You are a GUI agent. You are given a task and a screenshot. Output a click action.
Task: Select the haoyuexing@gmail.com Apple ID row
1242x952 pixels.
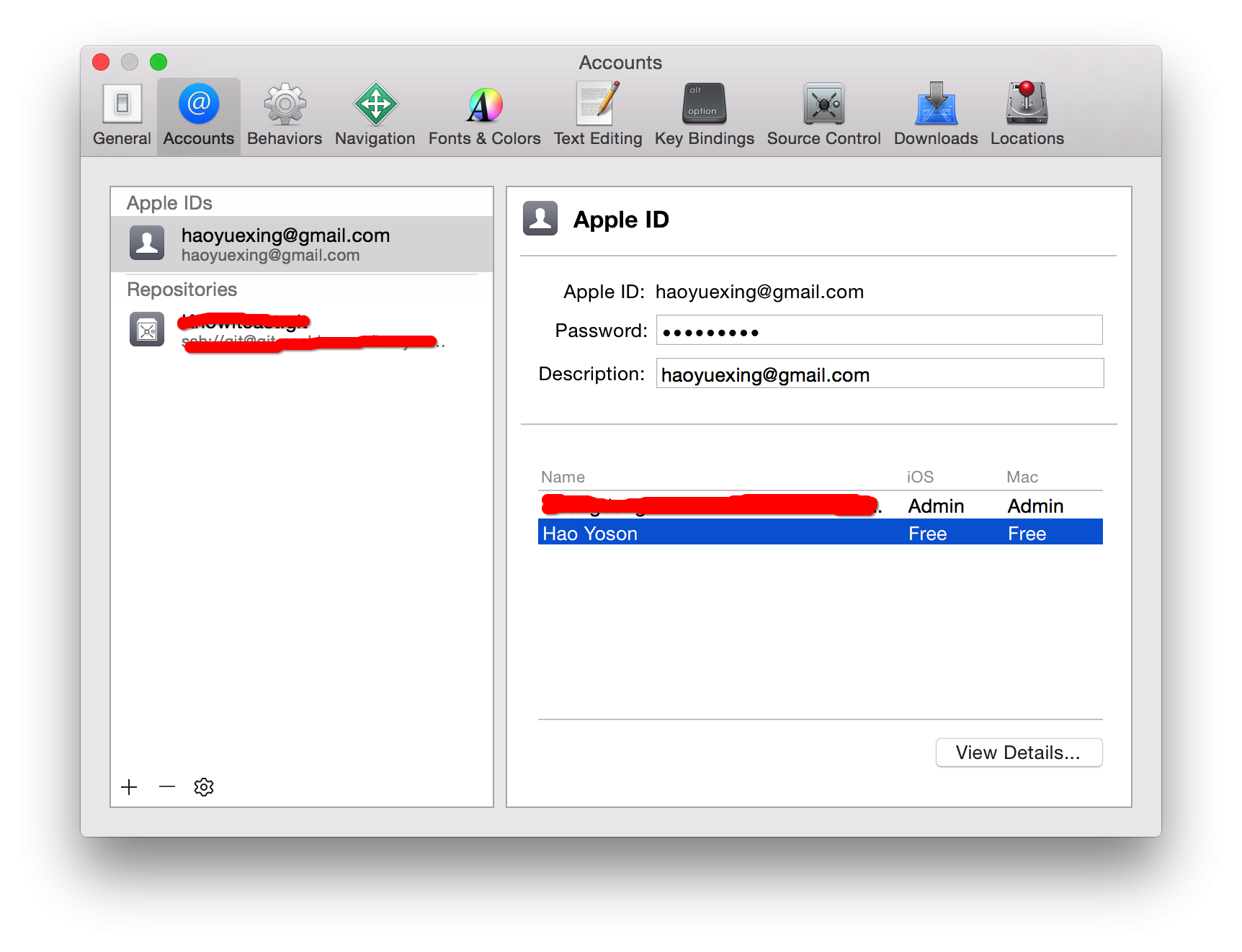302,244
